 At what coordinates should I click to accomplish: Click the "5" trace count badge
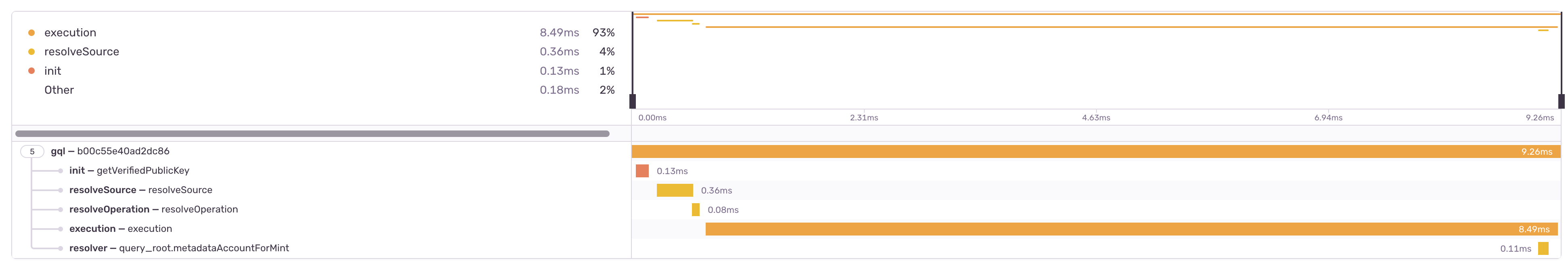pyautogui.click(x=31, y=151)
